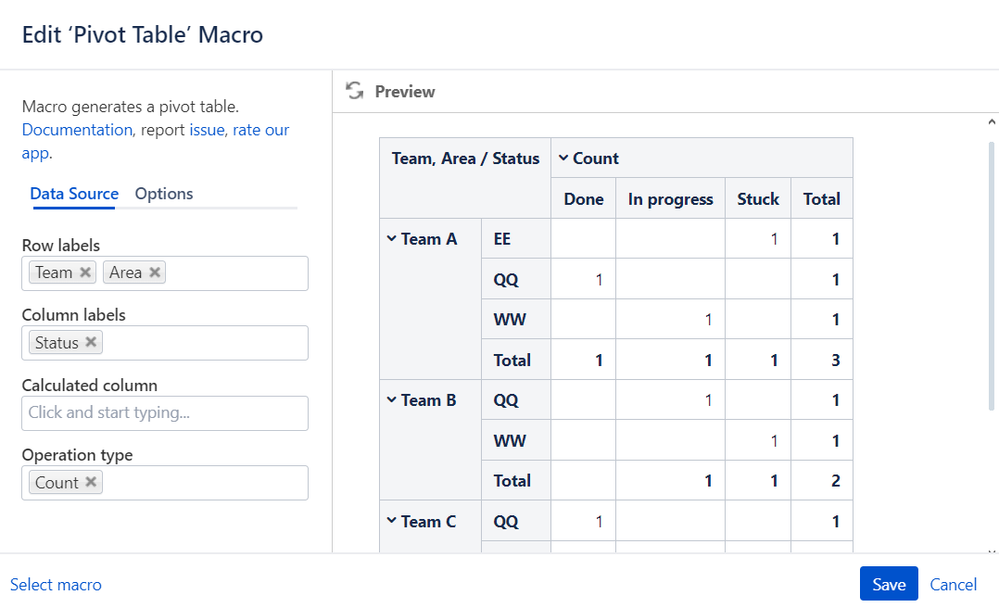This screenshot has height=608, width=999.
Task: Focus the Calculated column input field
Action: click(x=165, y=413)
